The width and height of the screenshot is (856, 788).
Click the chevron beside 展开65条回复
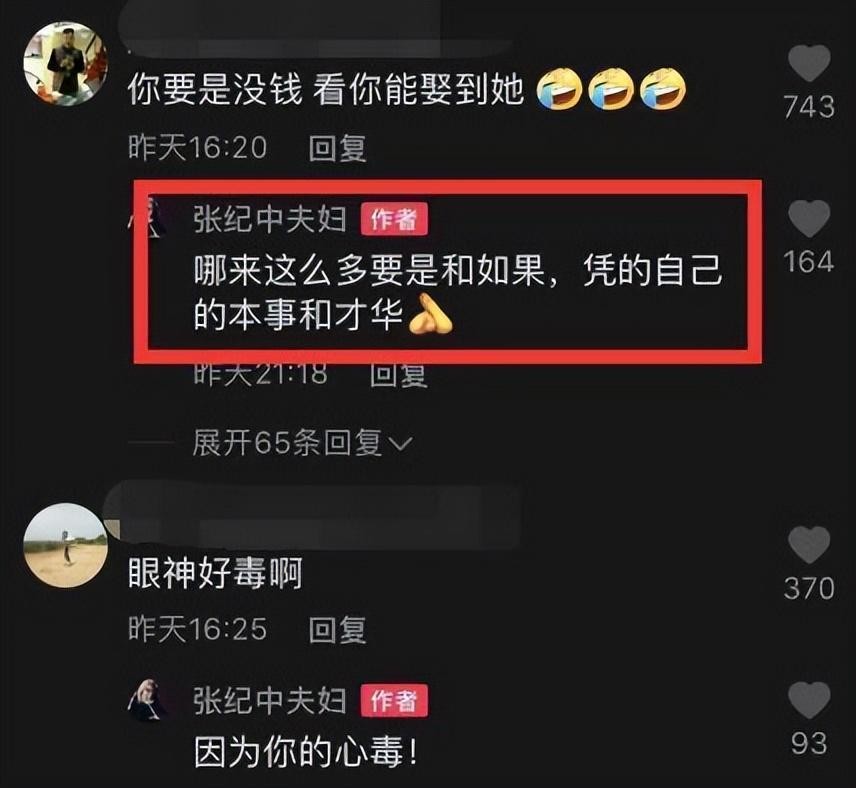tap(401, 443)
